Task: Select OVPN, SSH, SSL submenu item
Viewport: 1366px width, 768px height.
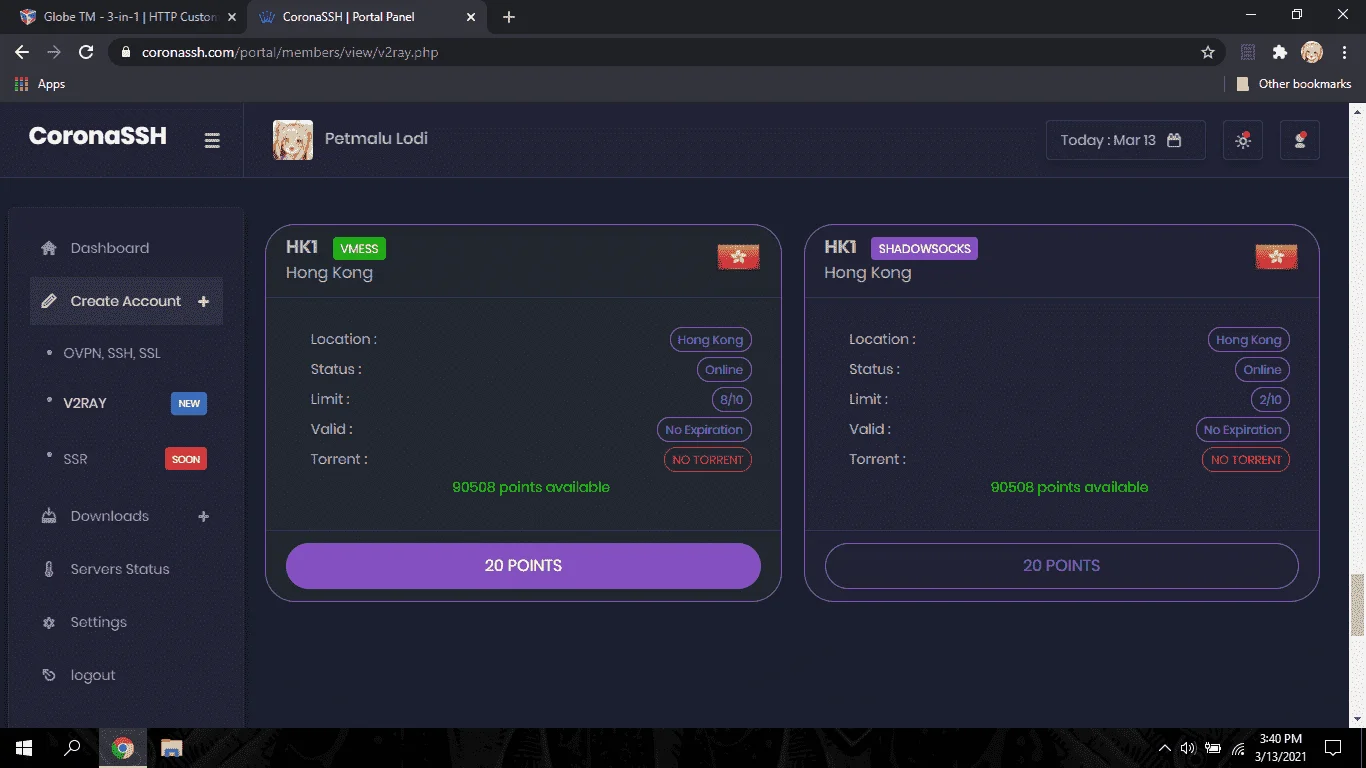Action: tap(112, 353)
